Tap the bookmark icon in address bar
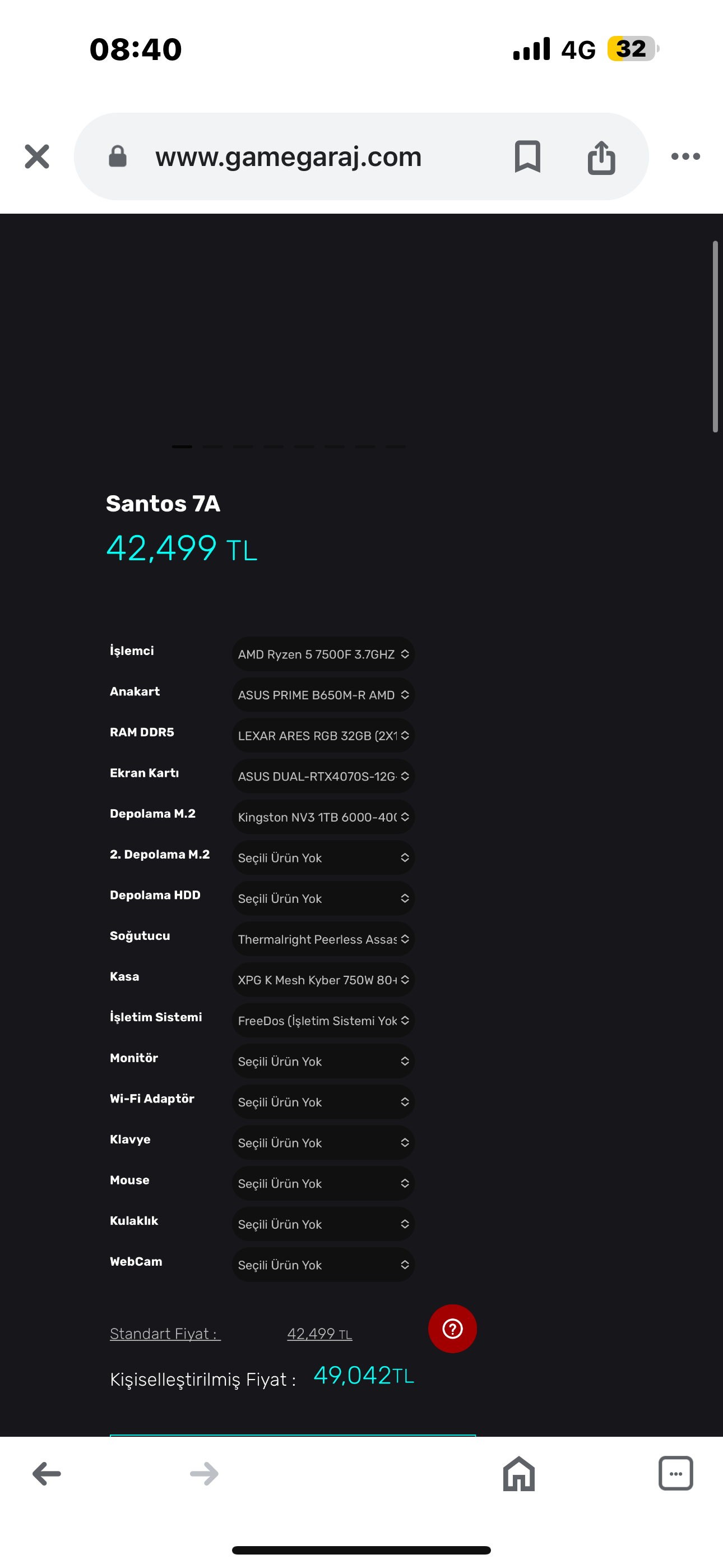This screenshot has height=1568, width=723. [527, 156]
